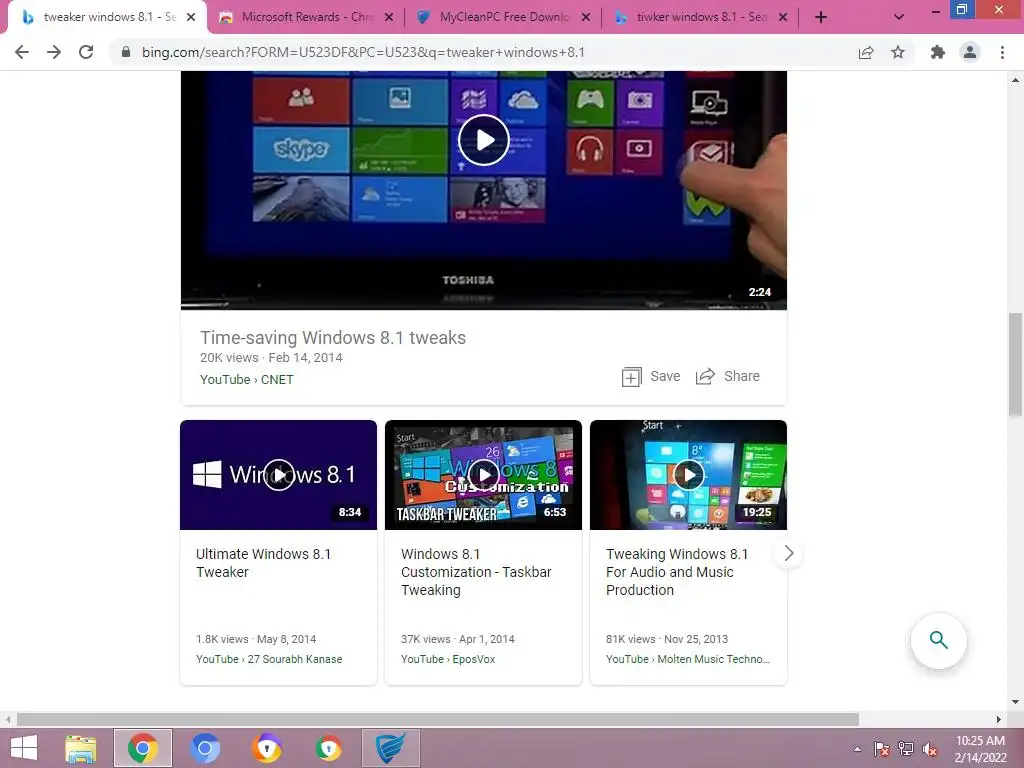Open Chrome profile avatar

970,52
